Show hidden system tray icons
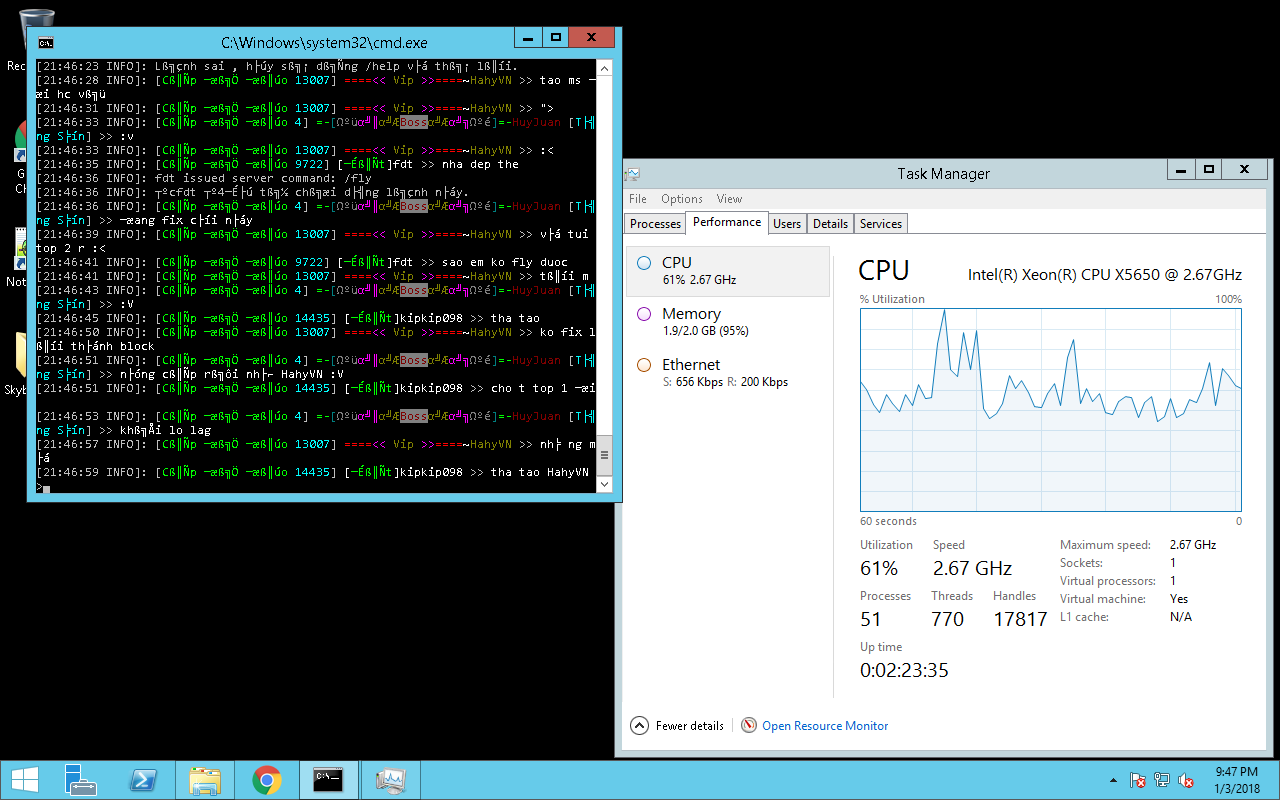This screenshot has width=1280, height=800. tap(1114, 780)
